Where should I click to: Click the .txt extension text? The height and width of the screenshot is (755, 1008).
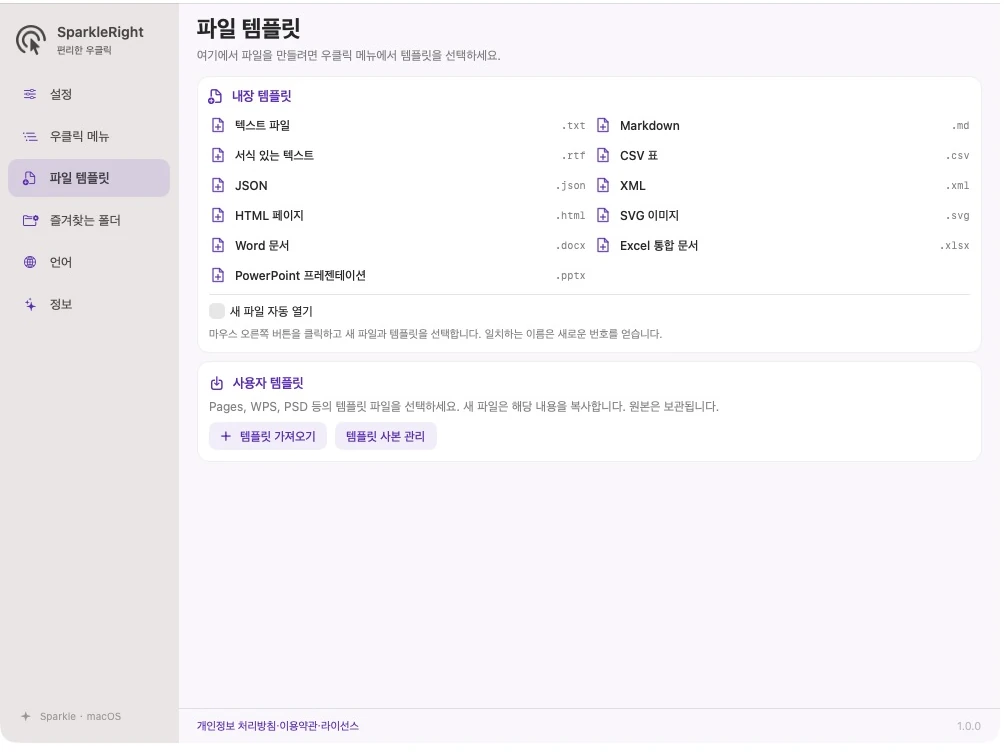pyautogui.click(x=573, y=126)
